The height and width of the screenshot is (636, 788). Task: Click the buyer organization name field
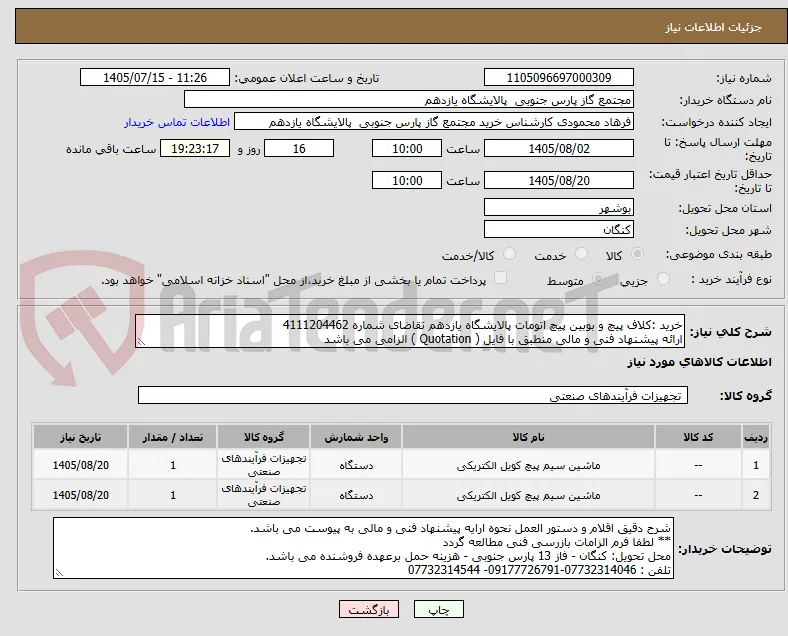pos(409,99)
